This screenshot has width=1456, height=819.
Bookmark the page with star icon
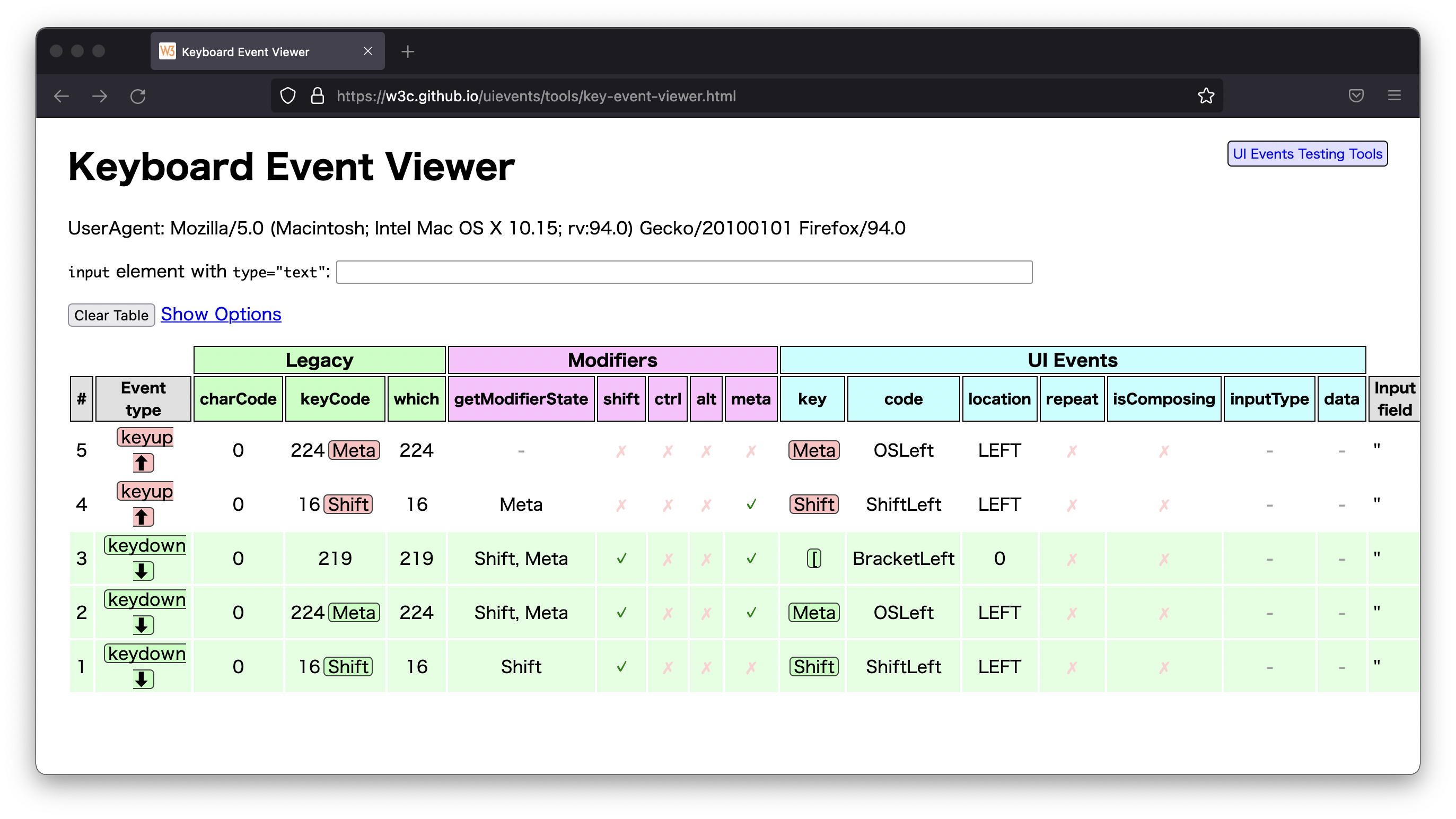(1206, 96)
